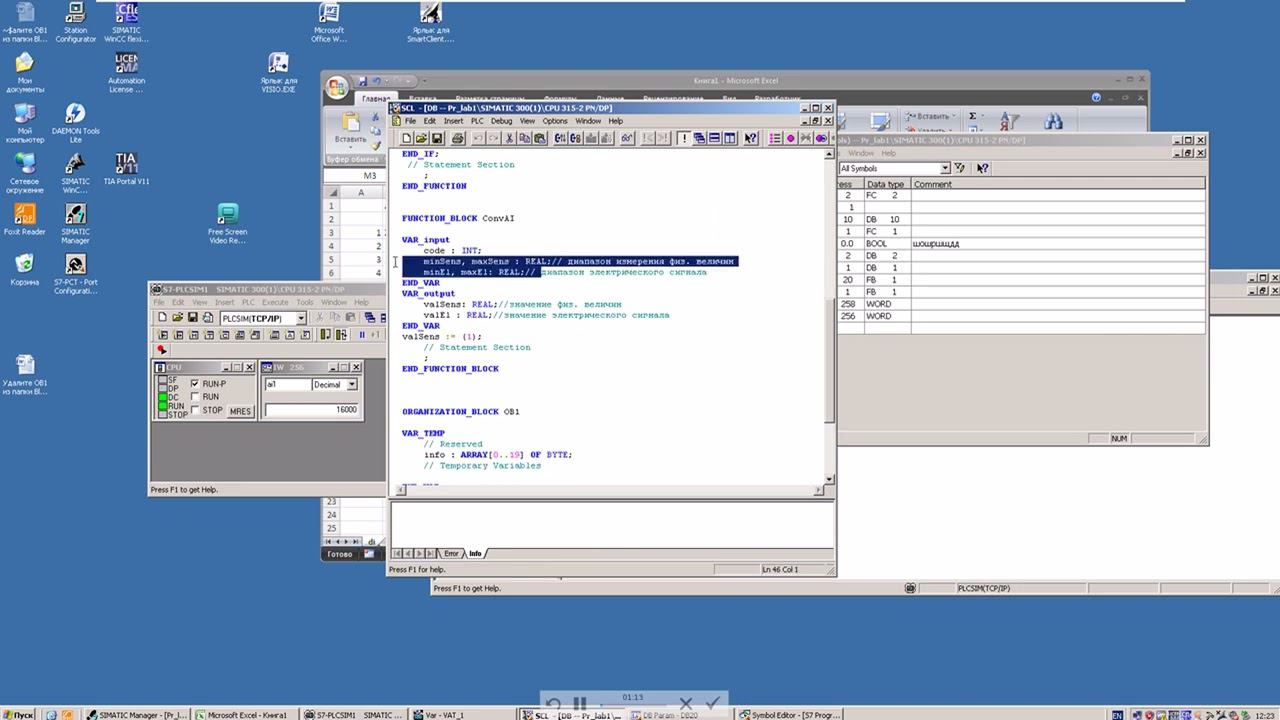Open Foxit Reader desktop icon
The width and height of the screenshot is (1280, 720).
(x=25, y=219)
